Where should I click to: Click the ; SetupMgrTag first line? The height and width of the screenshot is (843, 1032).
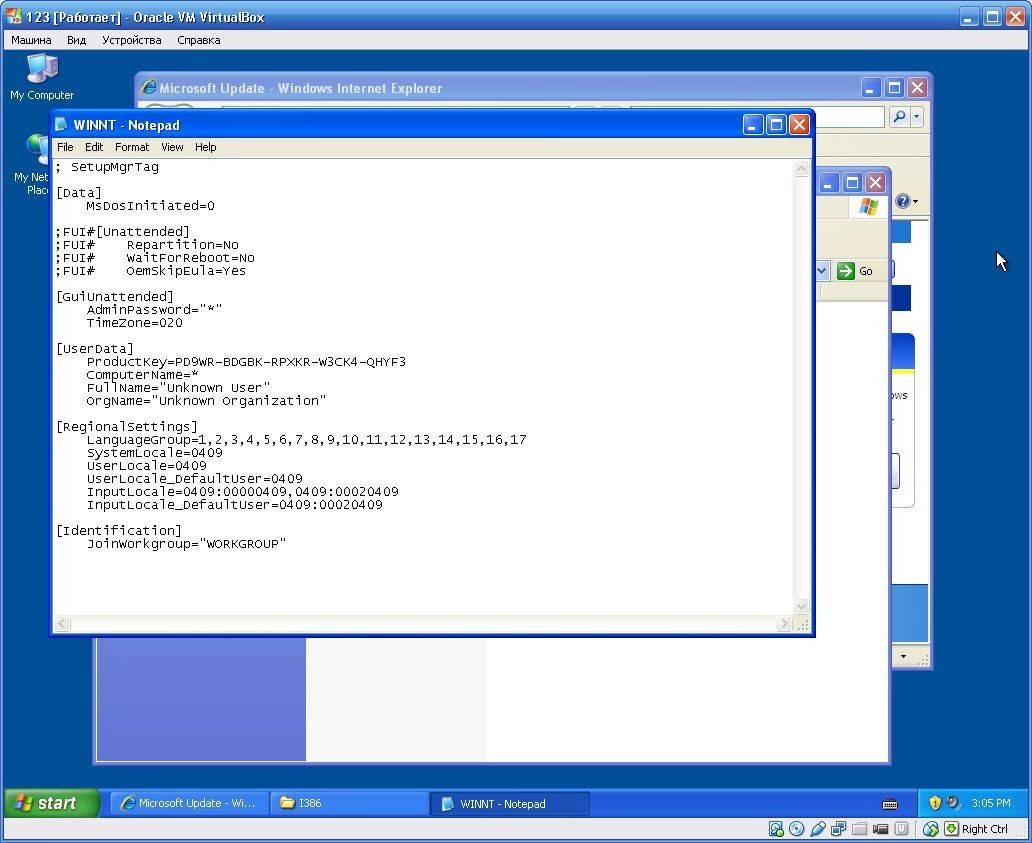tap(107, 167)
